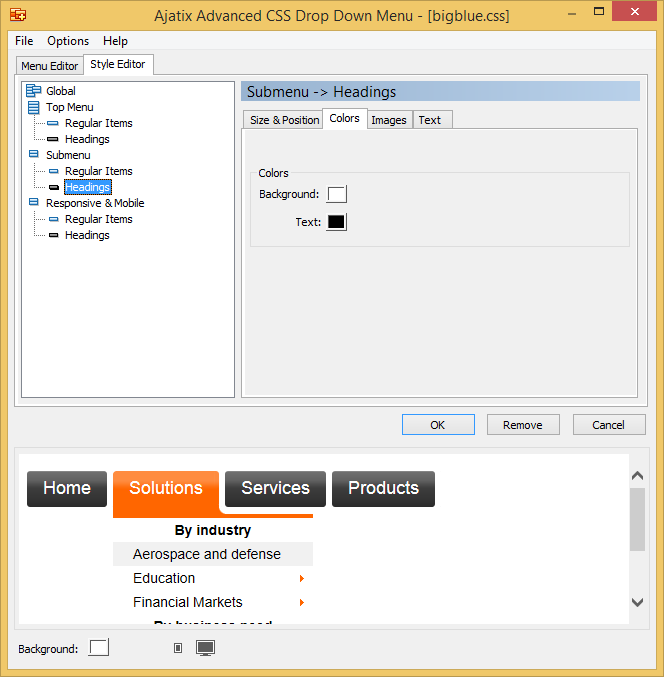
Task: Open the Options menu
Action: click(x=68, y=41)
